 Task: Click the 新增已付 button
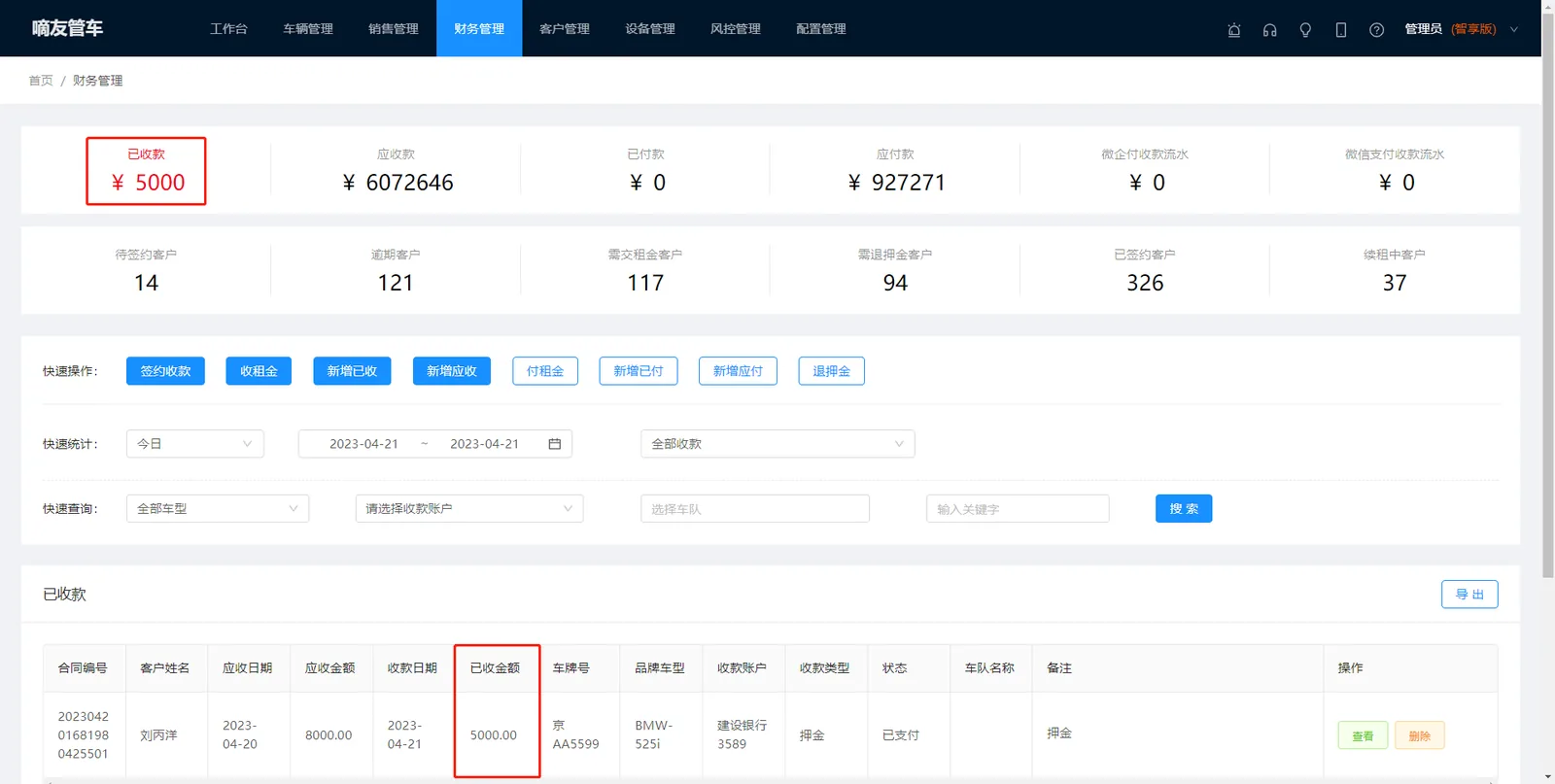[639, 371]
